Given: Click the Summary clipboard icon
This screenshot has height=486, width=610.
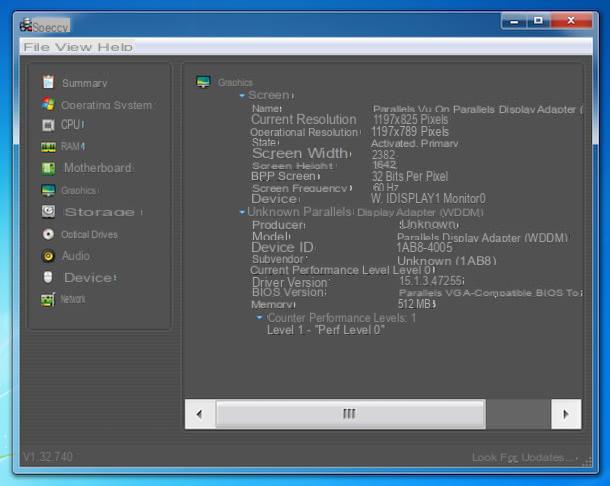Looking at the screenshot, I should click(48, 82).
